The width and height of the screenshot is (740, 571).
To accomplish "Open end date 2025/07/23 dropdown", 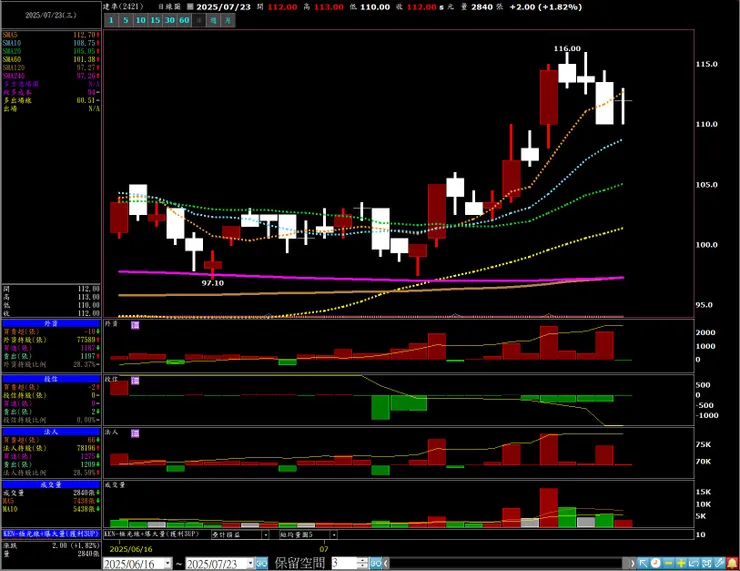I will click(251, 563).
